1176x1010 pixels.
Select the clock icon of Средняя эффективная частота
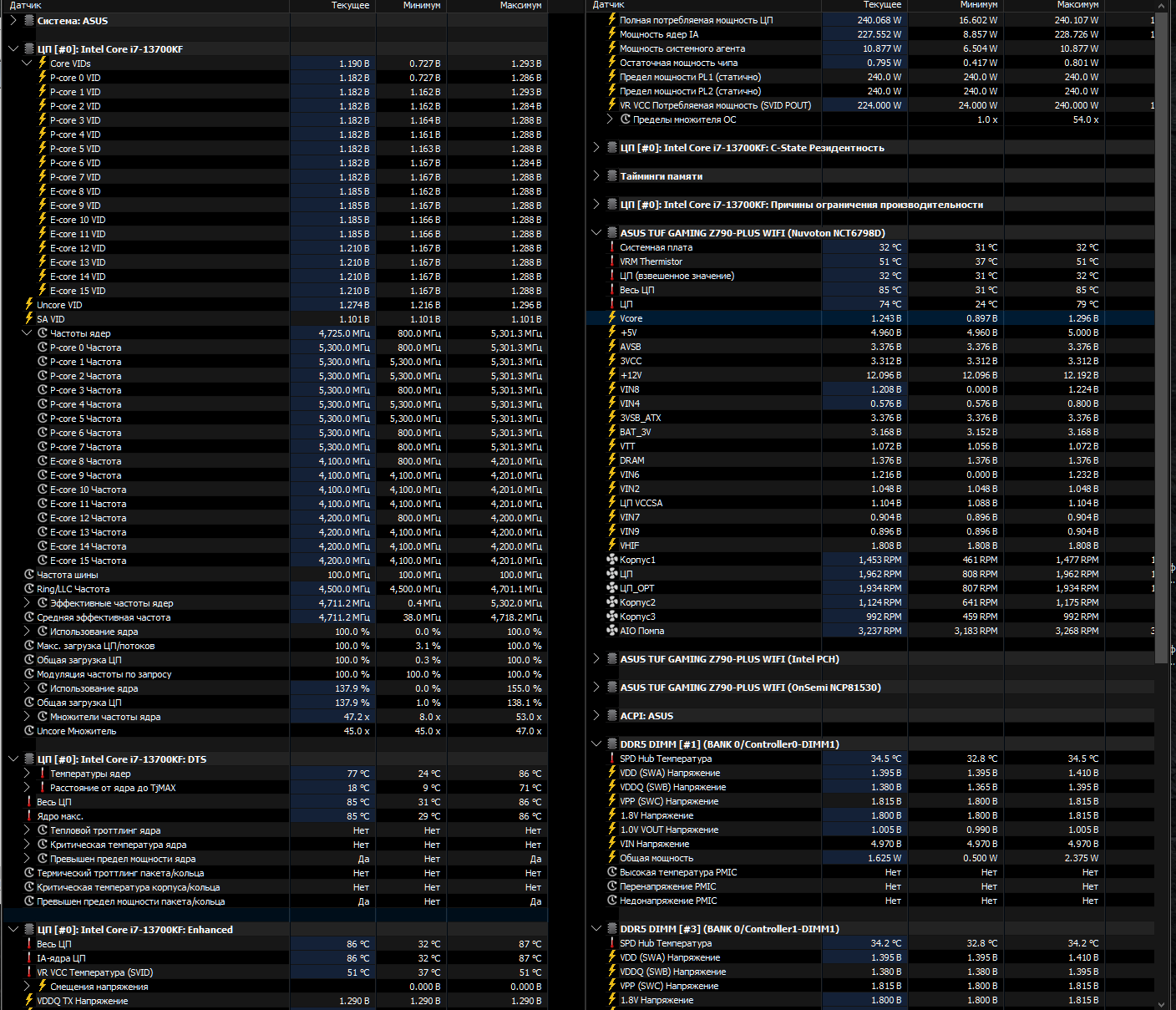(x=29, y=617)
